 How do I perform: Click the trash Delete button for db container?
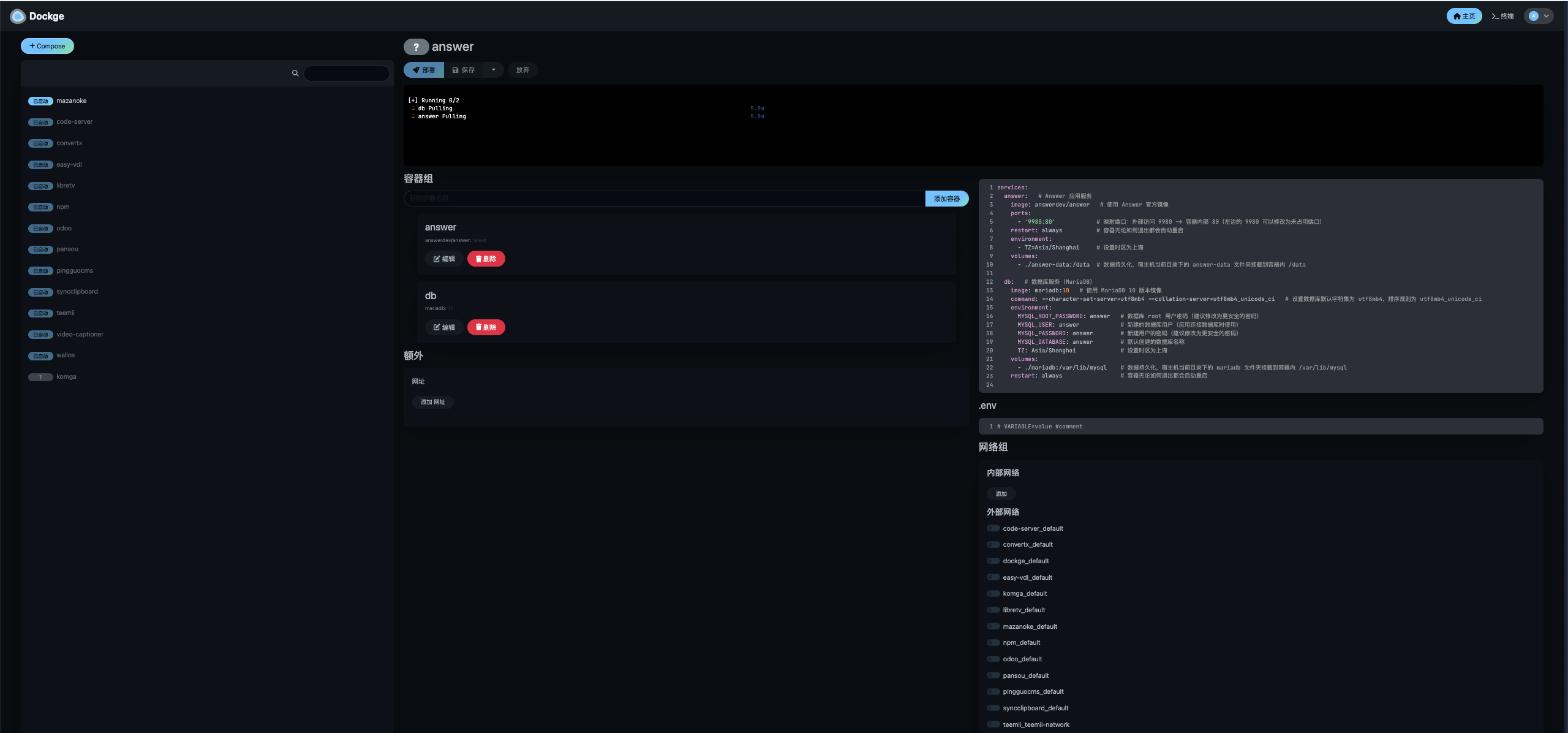point(486,328)
